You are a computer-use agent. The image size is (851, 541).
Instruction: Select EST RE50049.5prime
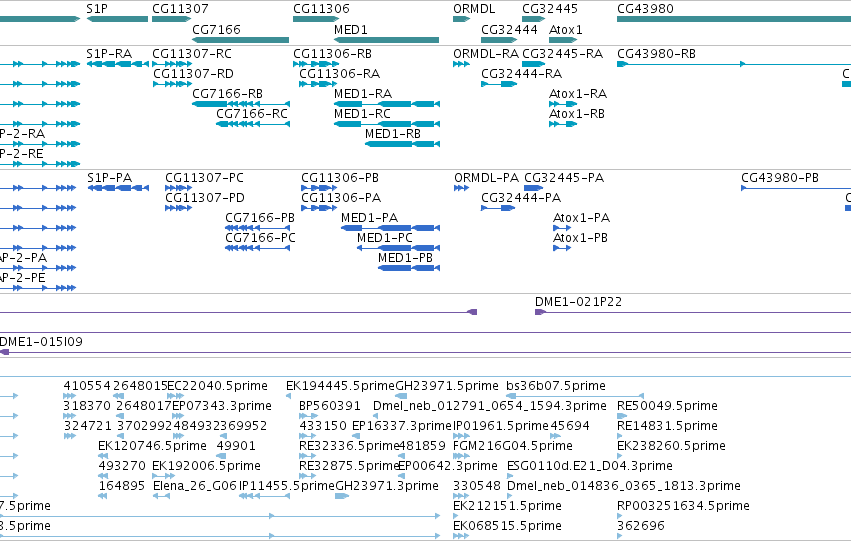[622, 416]
